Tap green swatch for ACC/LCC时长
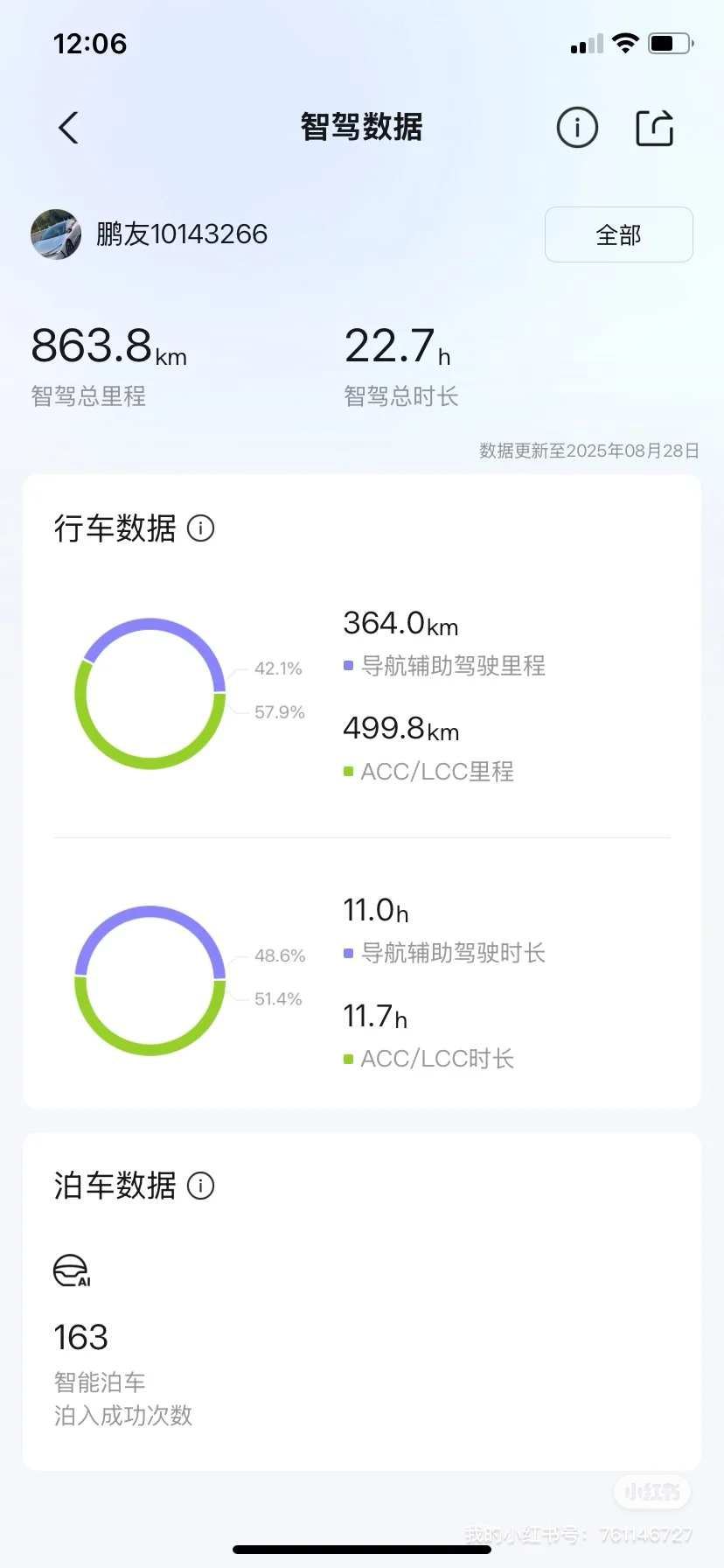This screenshot has height=1568, width=724. tap(348, 1059)
